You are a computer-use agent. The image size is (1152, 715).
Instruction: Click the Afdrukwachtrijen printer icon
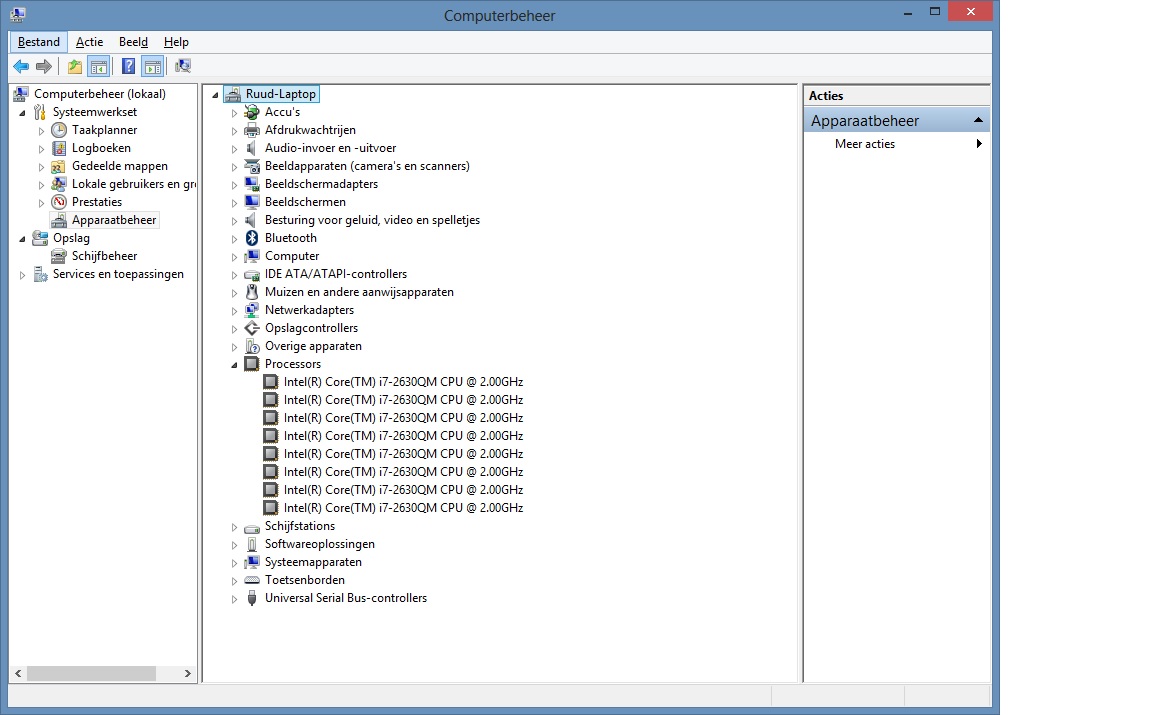252,130
